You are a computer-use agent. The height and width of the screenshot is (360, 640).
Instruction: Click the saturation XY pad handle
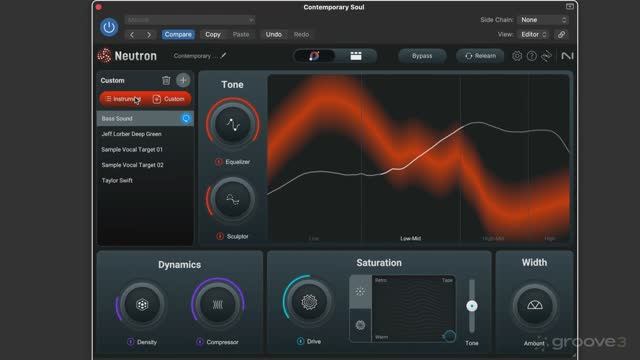[449, 336]
